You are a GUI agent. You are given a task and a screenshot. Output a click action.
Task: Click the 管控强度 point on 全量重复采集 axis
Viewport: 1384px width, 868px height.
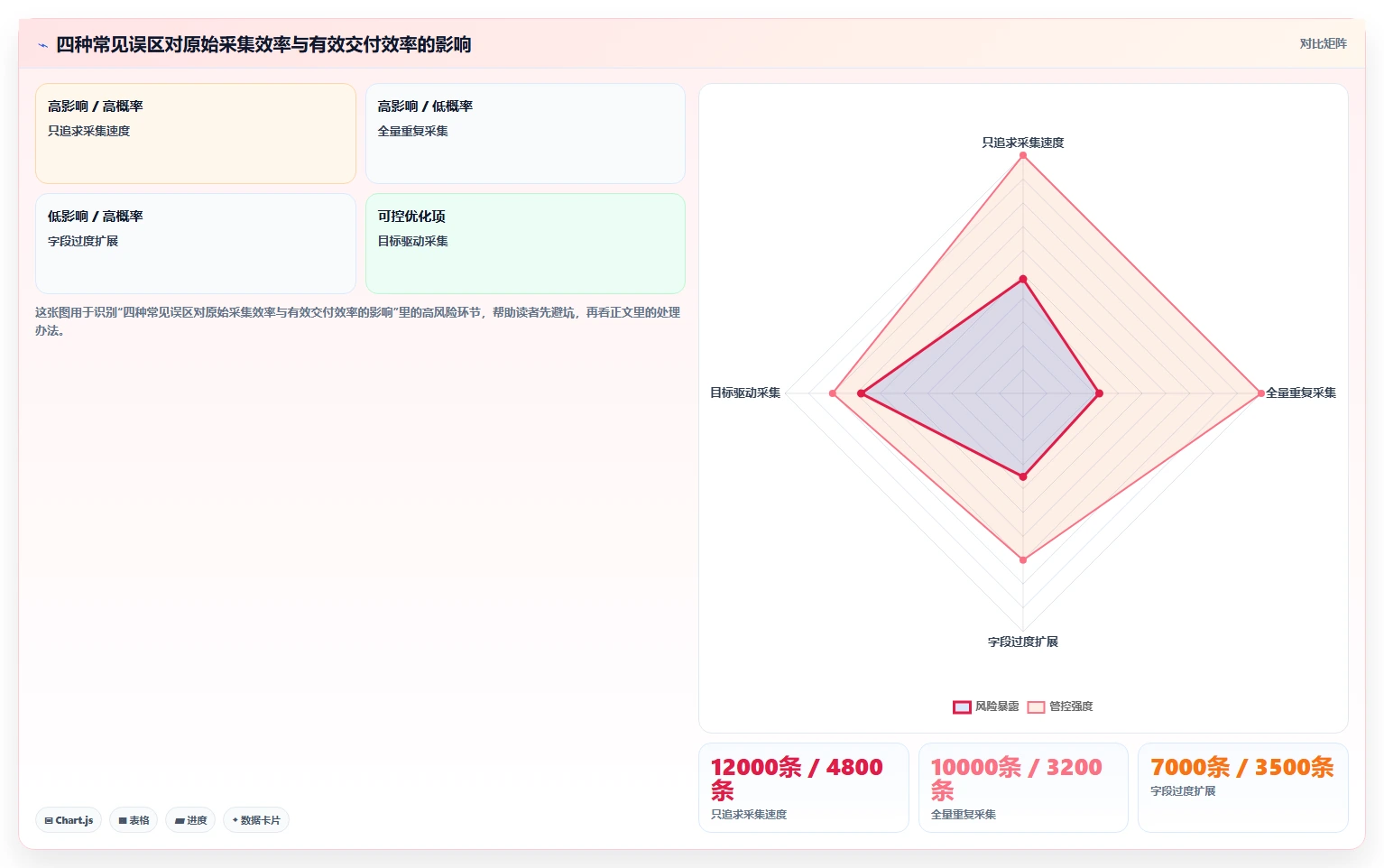1261,393
